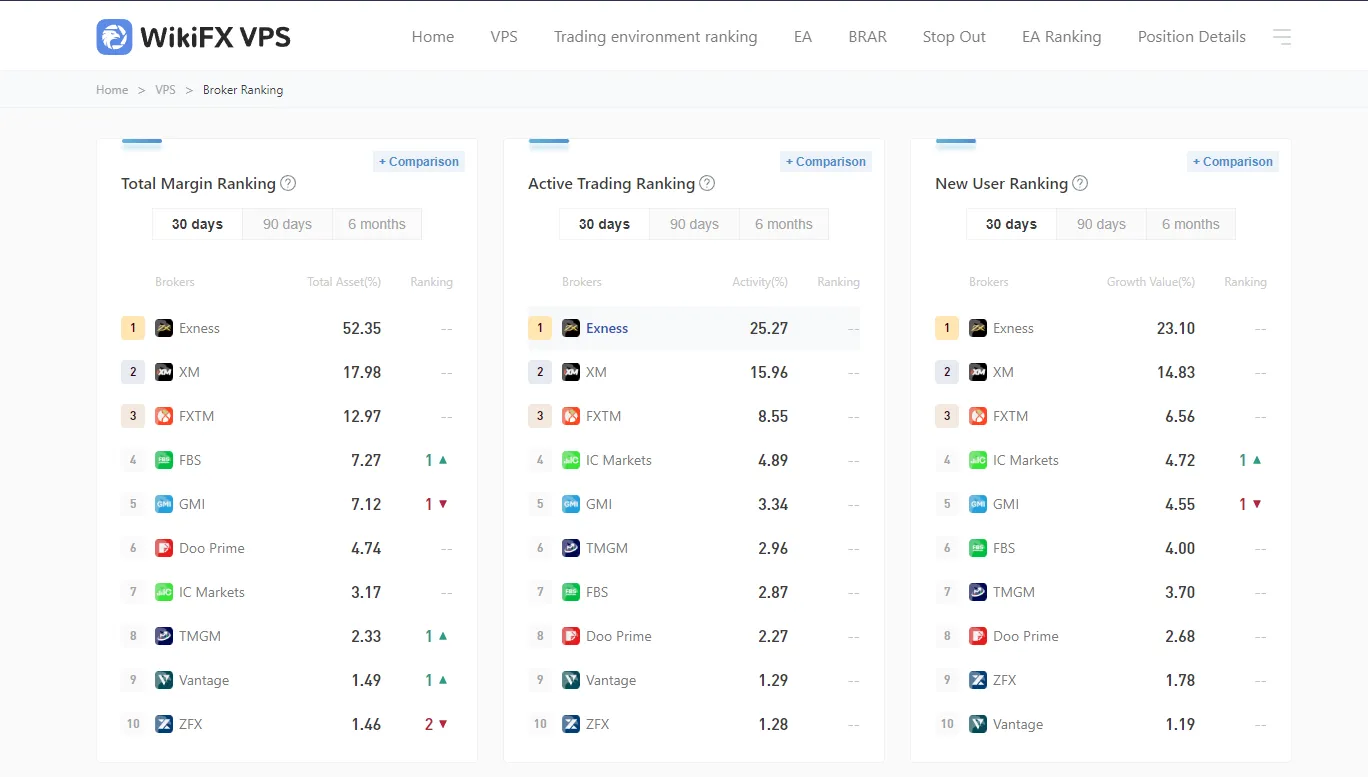Select 90 days tab in Total Margin Ranking
This screenshot has height=777, width=1368.
(x=287, y=224)
